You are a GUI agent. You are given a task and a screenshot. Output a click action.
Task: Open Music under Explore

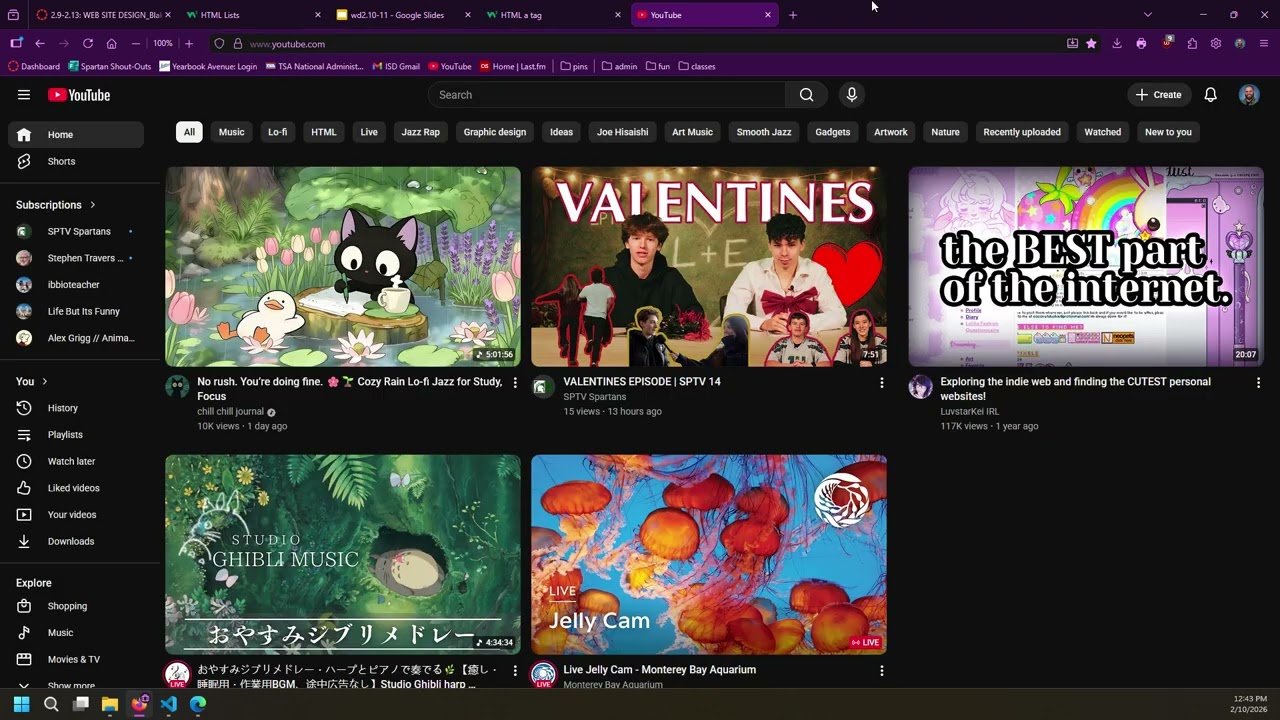[x=76, y=633]
